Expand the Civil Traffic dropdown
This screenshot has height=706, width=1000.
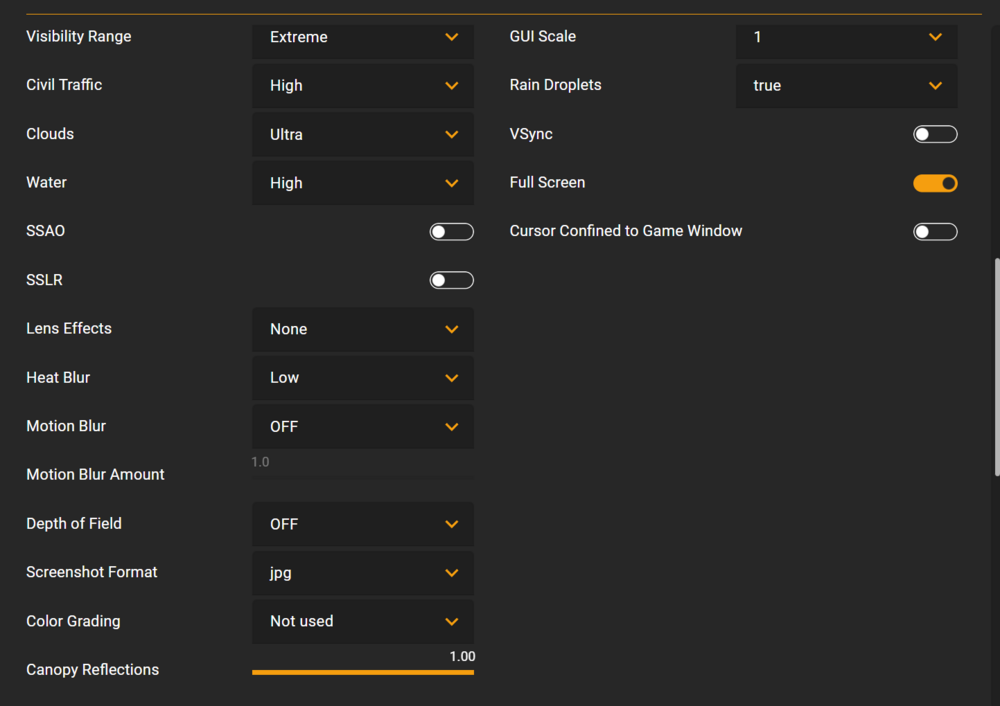362,86
